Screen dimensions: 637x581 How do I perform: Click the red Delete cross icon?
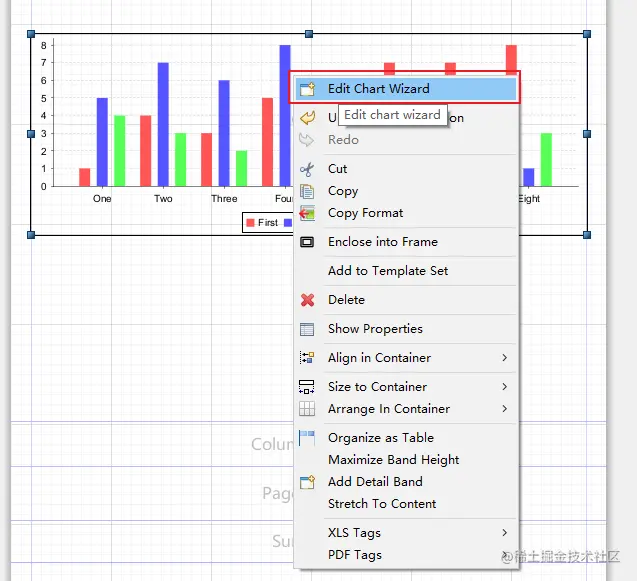tap(307, 300)
